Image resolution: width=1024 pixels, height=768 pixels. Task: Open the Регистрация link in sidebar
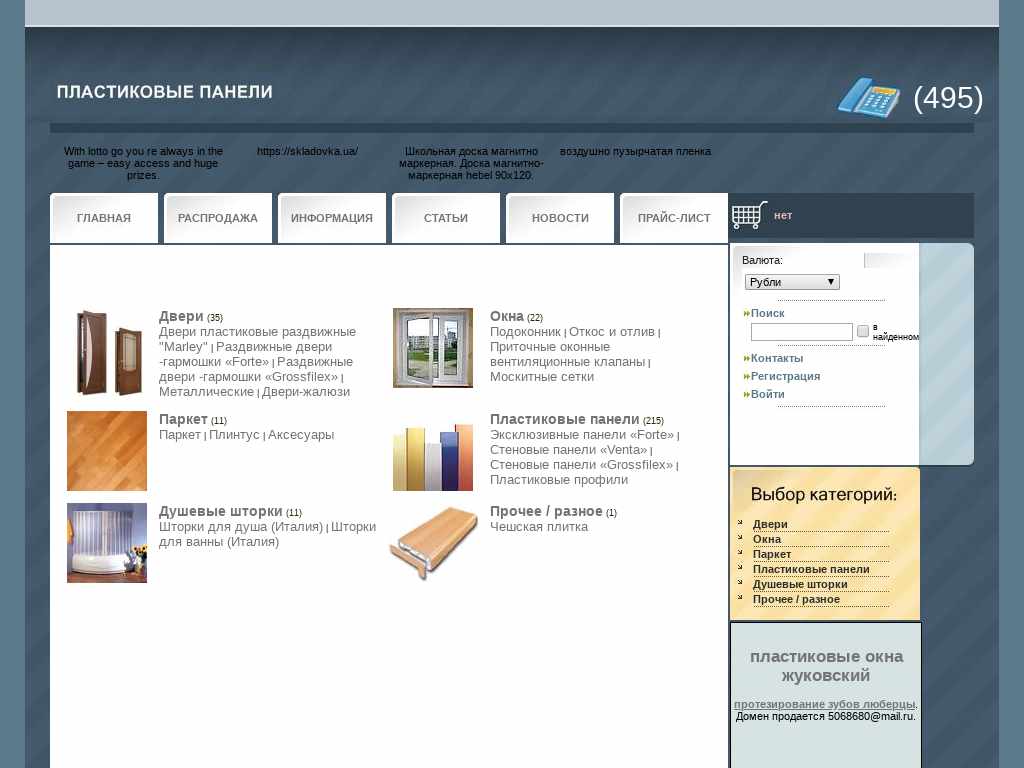pyautogui.click(x=785, y=376)
